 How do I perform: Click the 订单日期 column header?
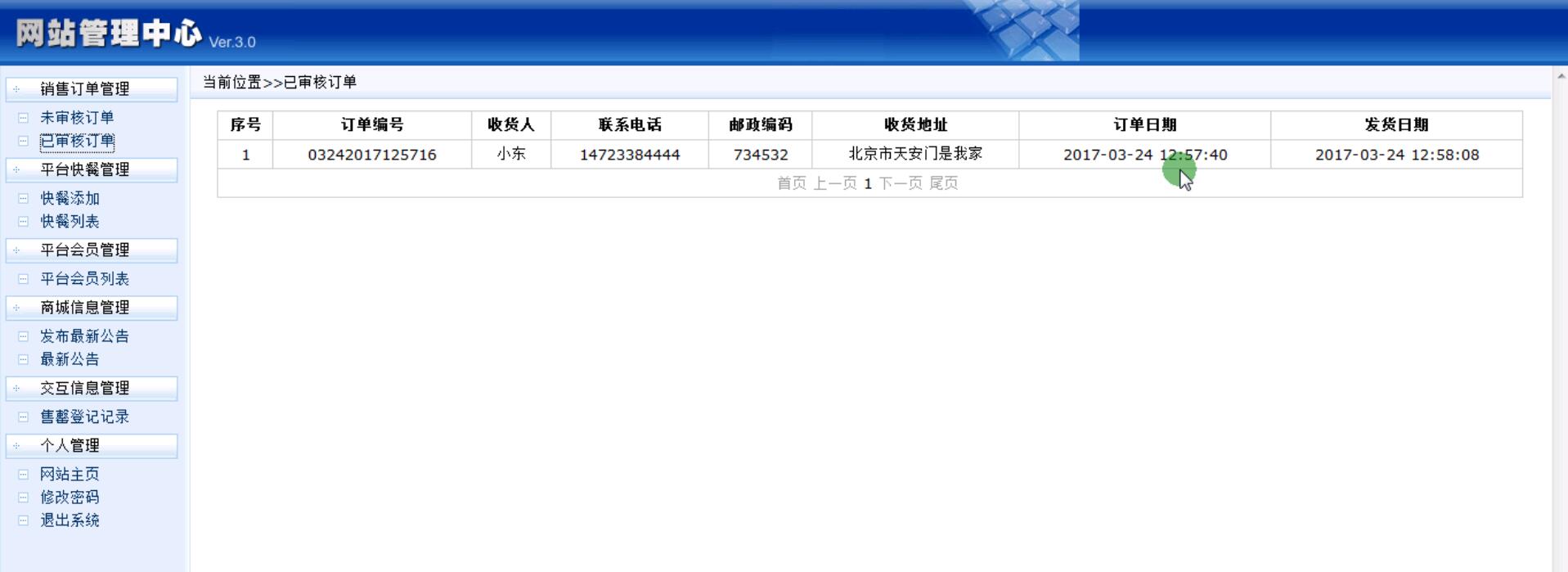1145,125
